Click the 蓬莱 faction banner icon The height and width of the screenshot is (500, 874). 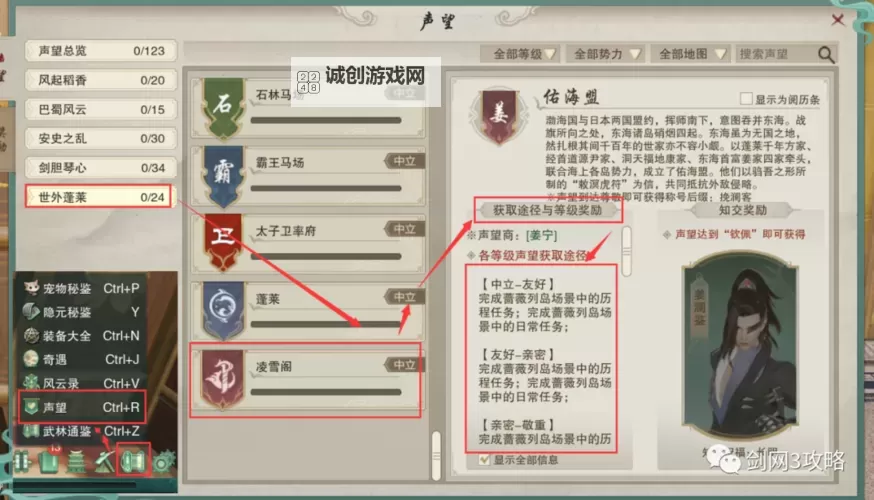[223, 310]
